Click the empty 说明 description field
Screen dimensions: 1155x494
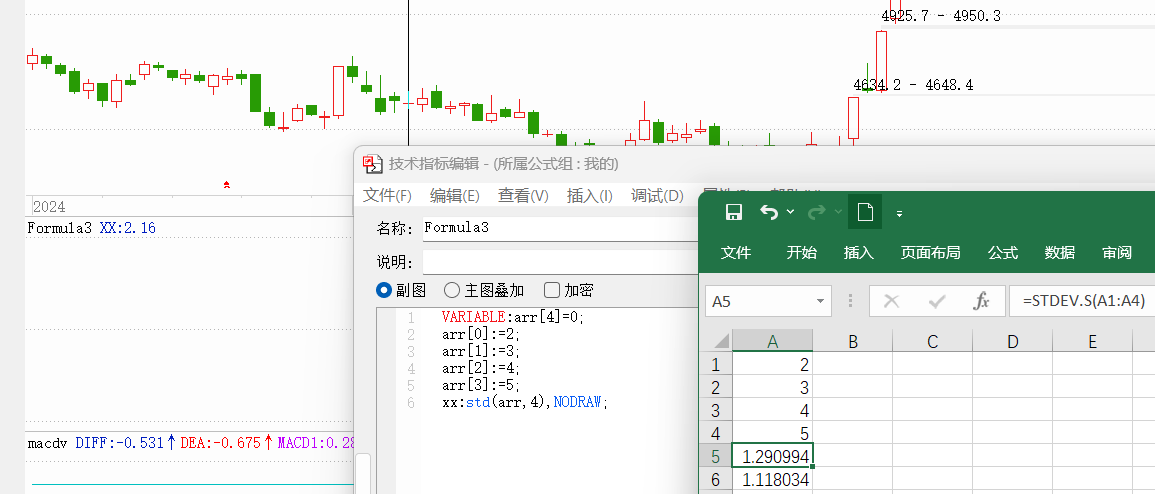coord(560,261)
